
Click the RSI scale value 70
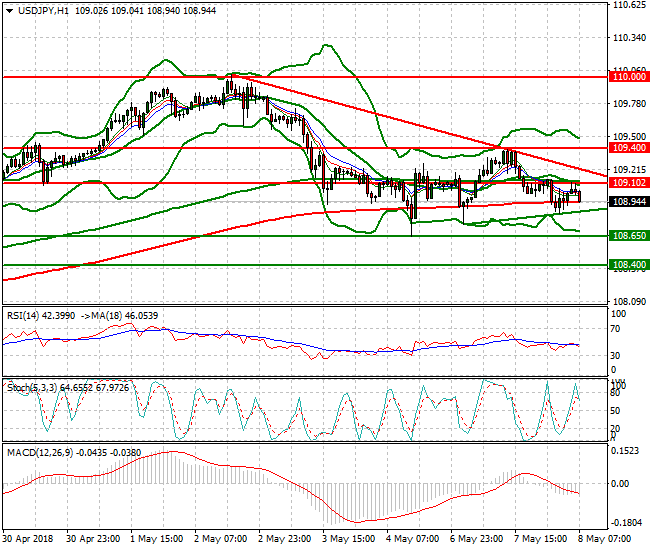(616, 329)
